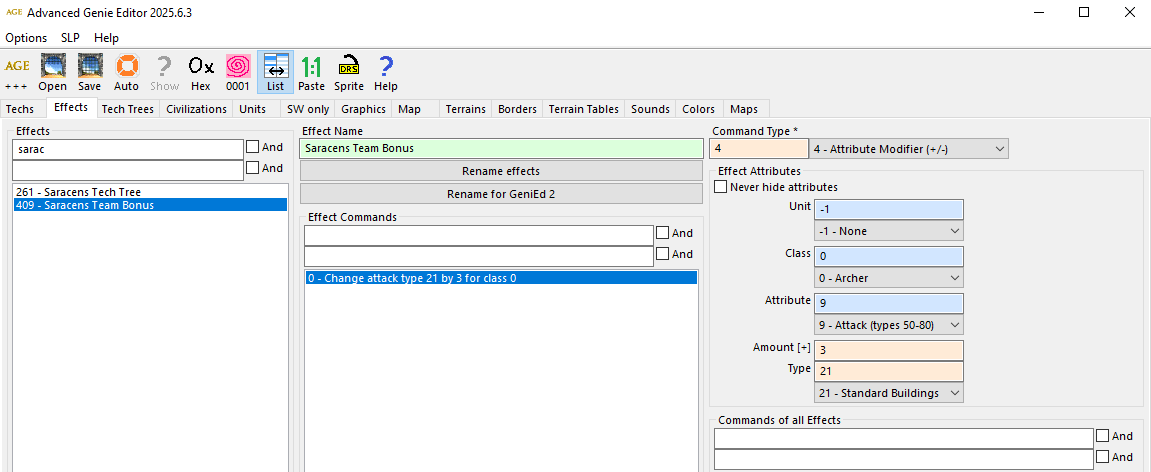The height and width of the screenshot is (472, 1151).
Task: Click second Commands of all Effects search field
Action: click(904, 459)
